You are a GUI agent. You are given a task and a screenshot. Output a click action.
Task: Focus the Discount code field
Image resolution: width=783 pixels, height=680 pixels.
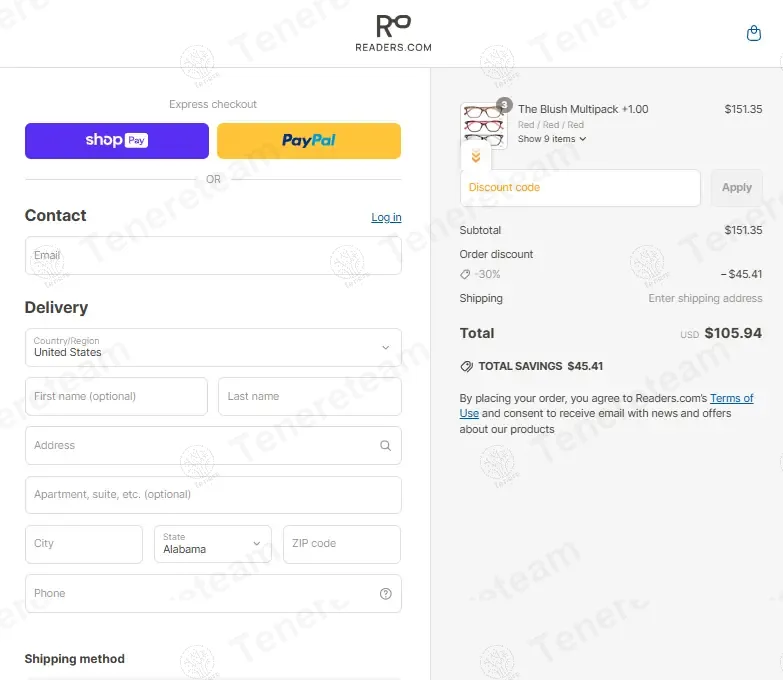coord(580,188)
